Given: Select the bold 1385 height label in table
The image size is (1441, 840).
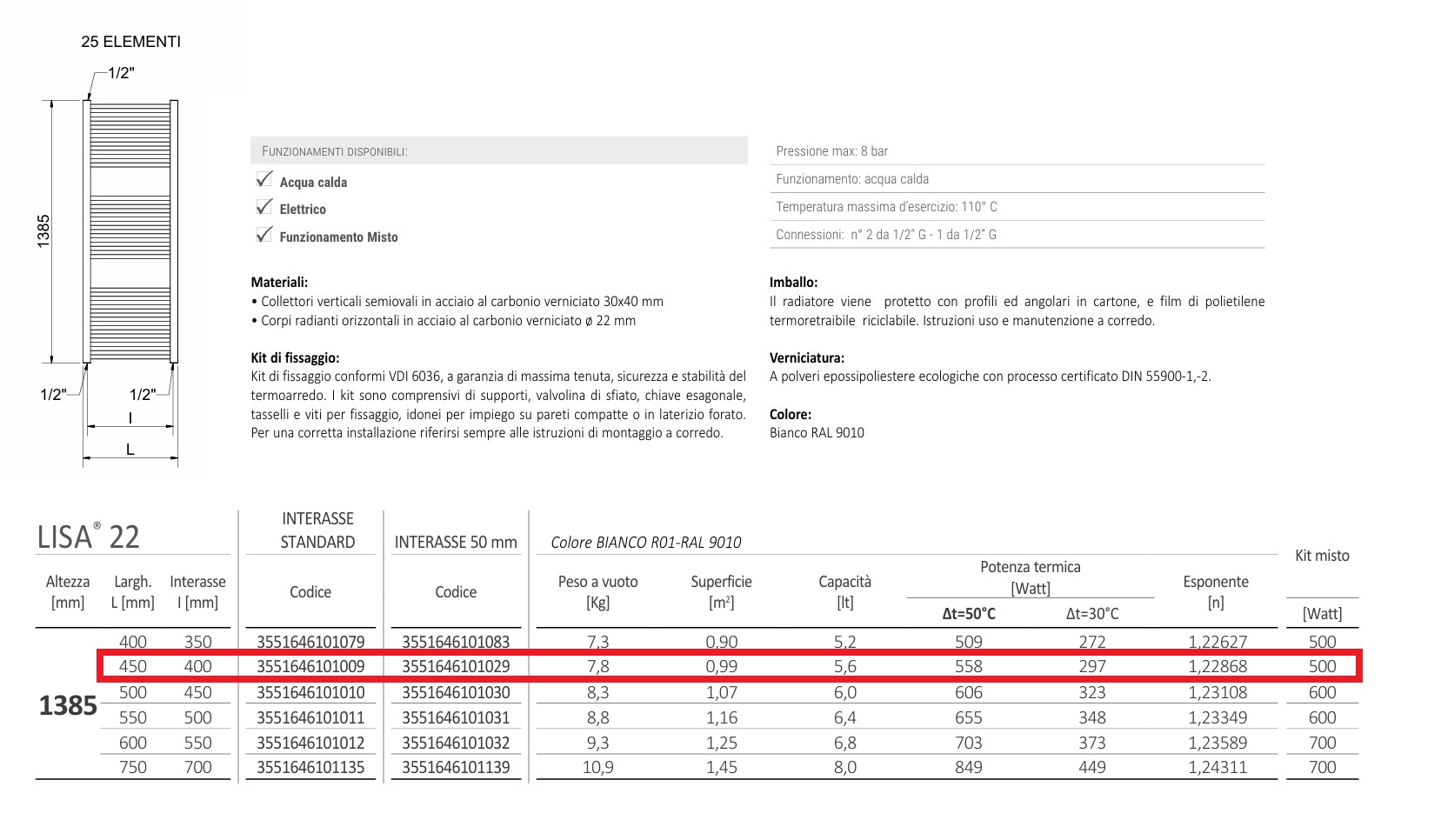Looking at the screenshot, I should pos(68,705).
